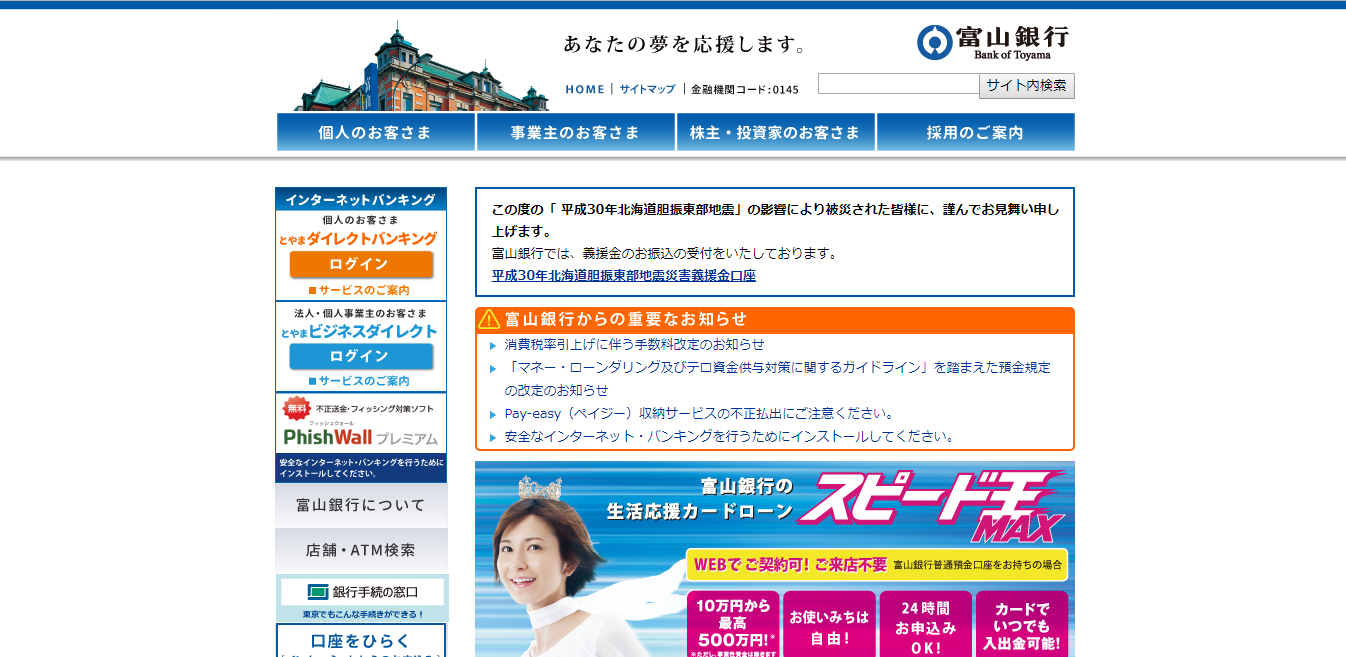This screenshot has width=1346, height=657.
Task: Click the サイト内検索 button
Action: (x=1027, y=85)
